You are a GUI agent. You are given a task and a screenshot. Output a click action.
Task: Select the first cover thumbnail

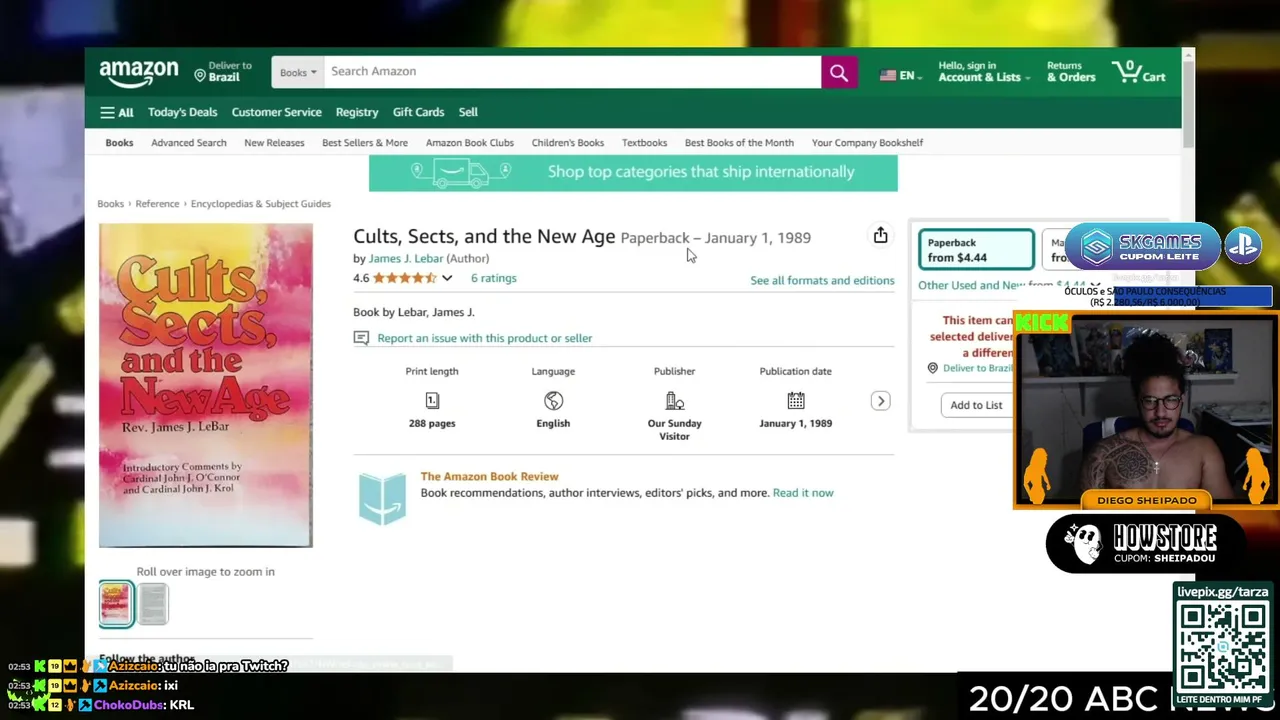(116, 604)
